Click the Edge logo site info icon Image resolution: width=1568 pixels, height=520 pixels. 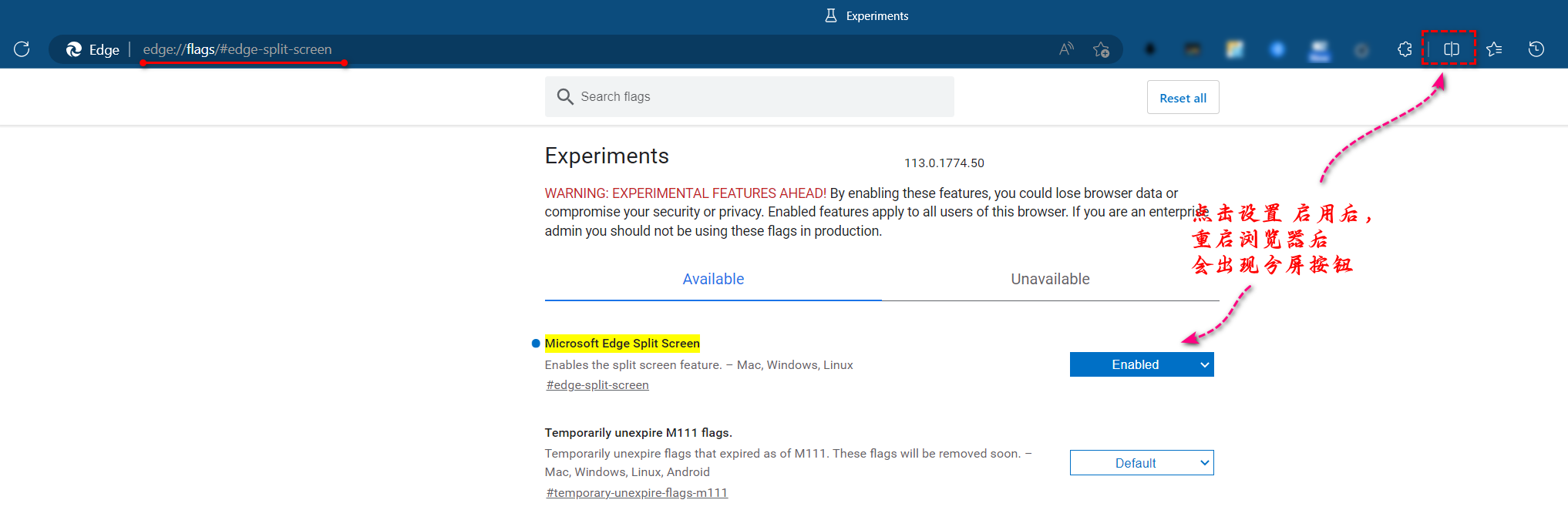coord(74,49)
